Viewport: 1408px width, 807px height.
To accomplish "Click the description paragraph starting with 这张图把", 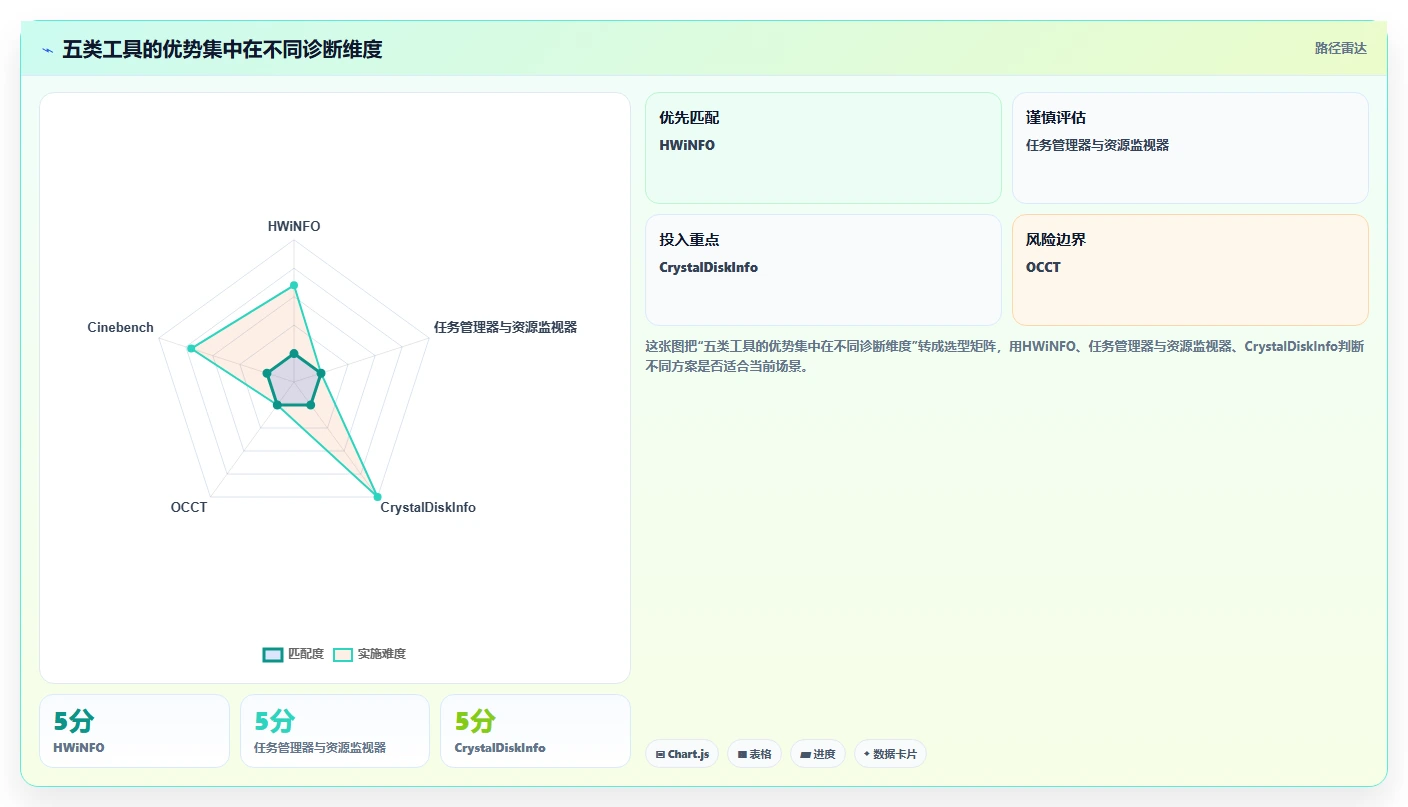I will click(x=1005, y=356).
